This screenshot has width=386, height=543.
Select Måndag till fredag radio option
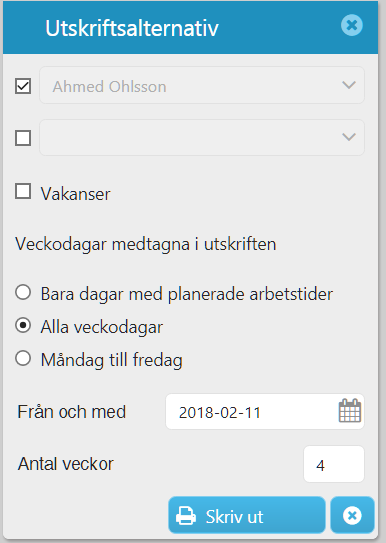pos(23,358)
